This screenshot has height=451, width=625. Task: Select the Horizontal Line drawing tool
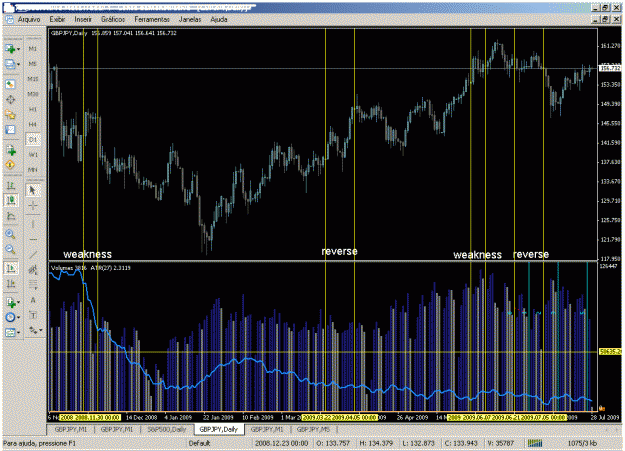(33, 240)
